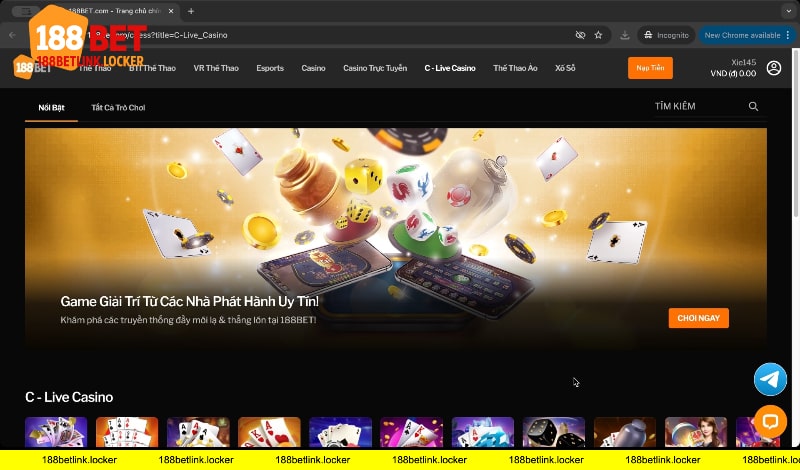Open the black dice game thumbnail

pyautogui.click(x=554, y=433)
